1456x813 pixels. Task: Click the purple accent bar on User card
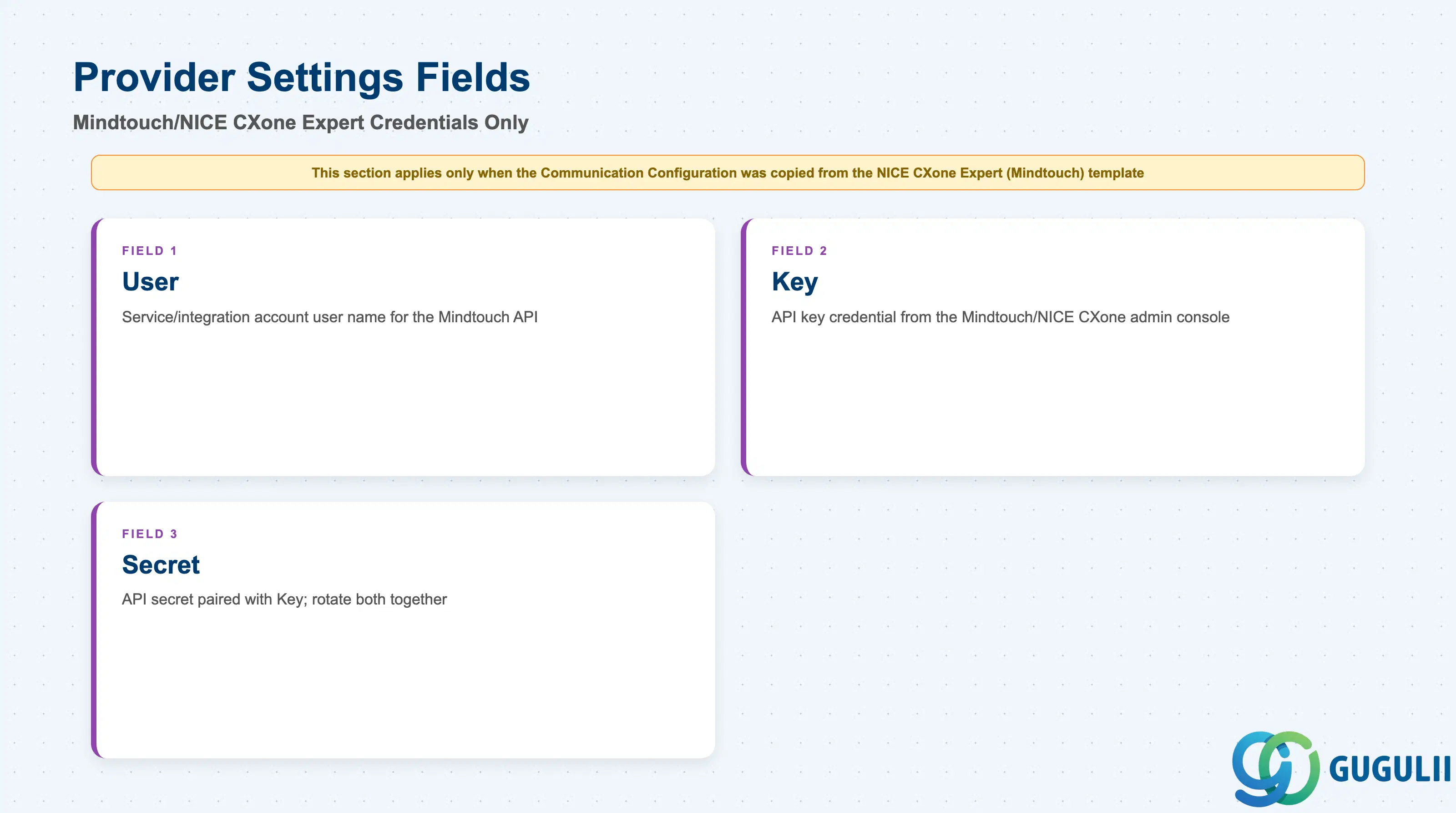click(x=94, y=347)
